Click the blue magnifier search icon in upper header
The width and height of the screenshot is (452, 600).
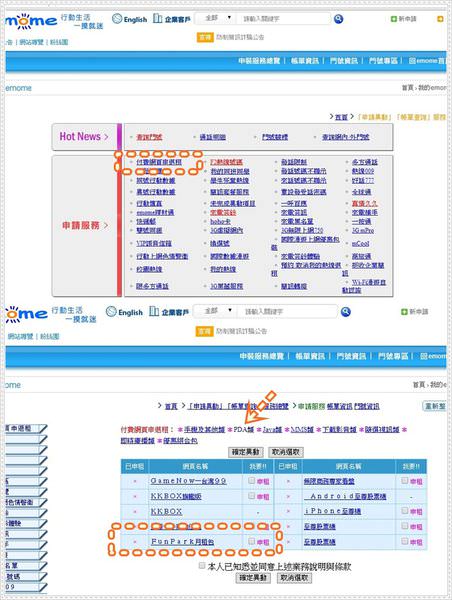(338, 19)
